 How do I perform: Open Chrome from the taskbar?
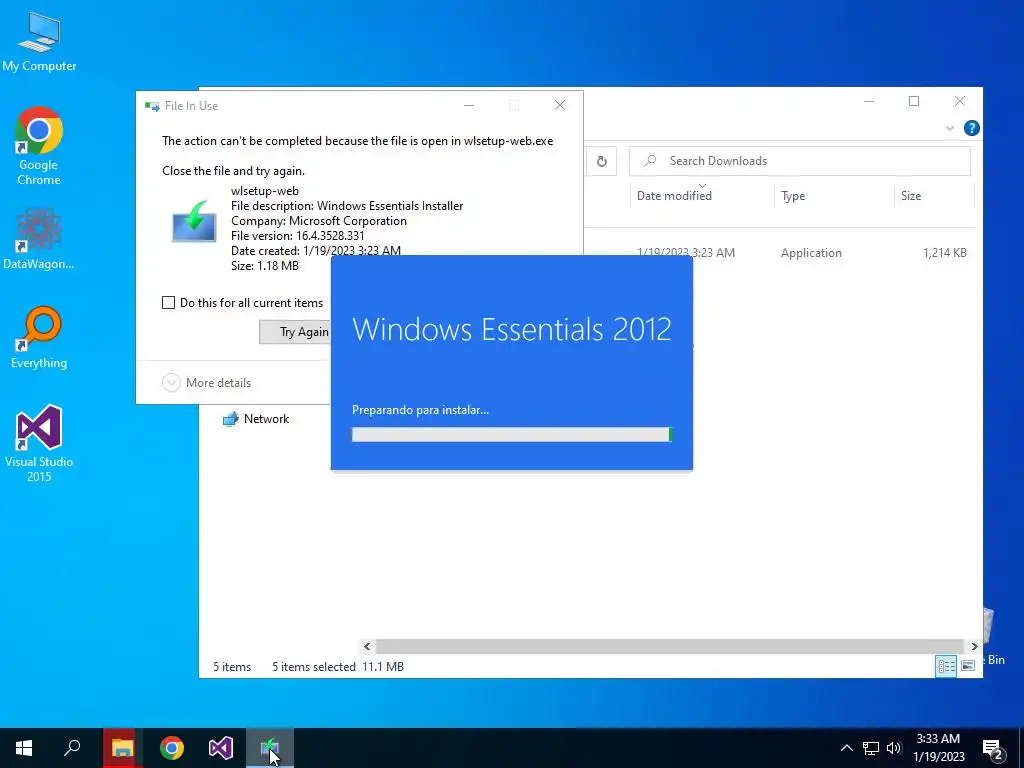pyautogui.click(x=172, y=748)
